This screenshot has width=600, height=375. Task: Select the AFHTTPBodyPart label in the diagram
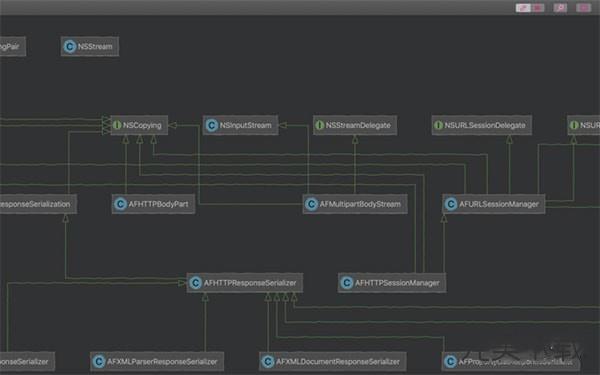tap(158, 204)
